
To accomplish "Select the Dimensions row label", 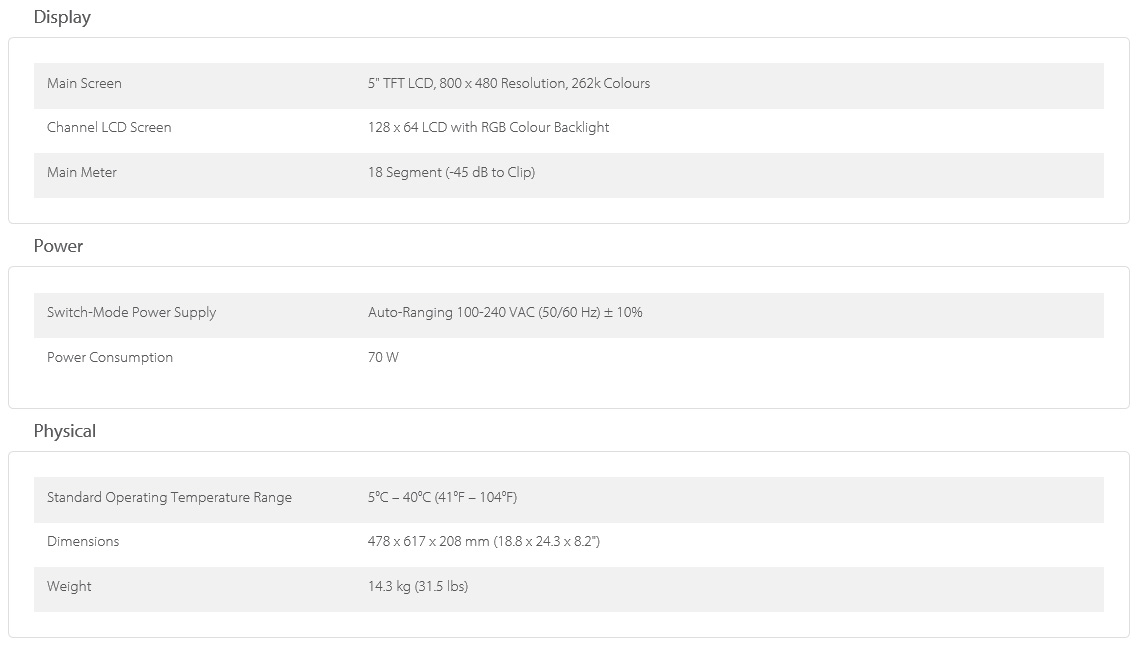I will click(83, 542).
